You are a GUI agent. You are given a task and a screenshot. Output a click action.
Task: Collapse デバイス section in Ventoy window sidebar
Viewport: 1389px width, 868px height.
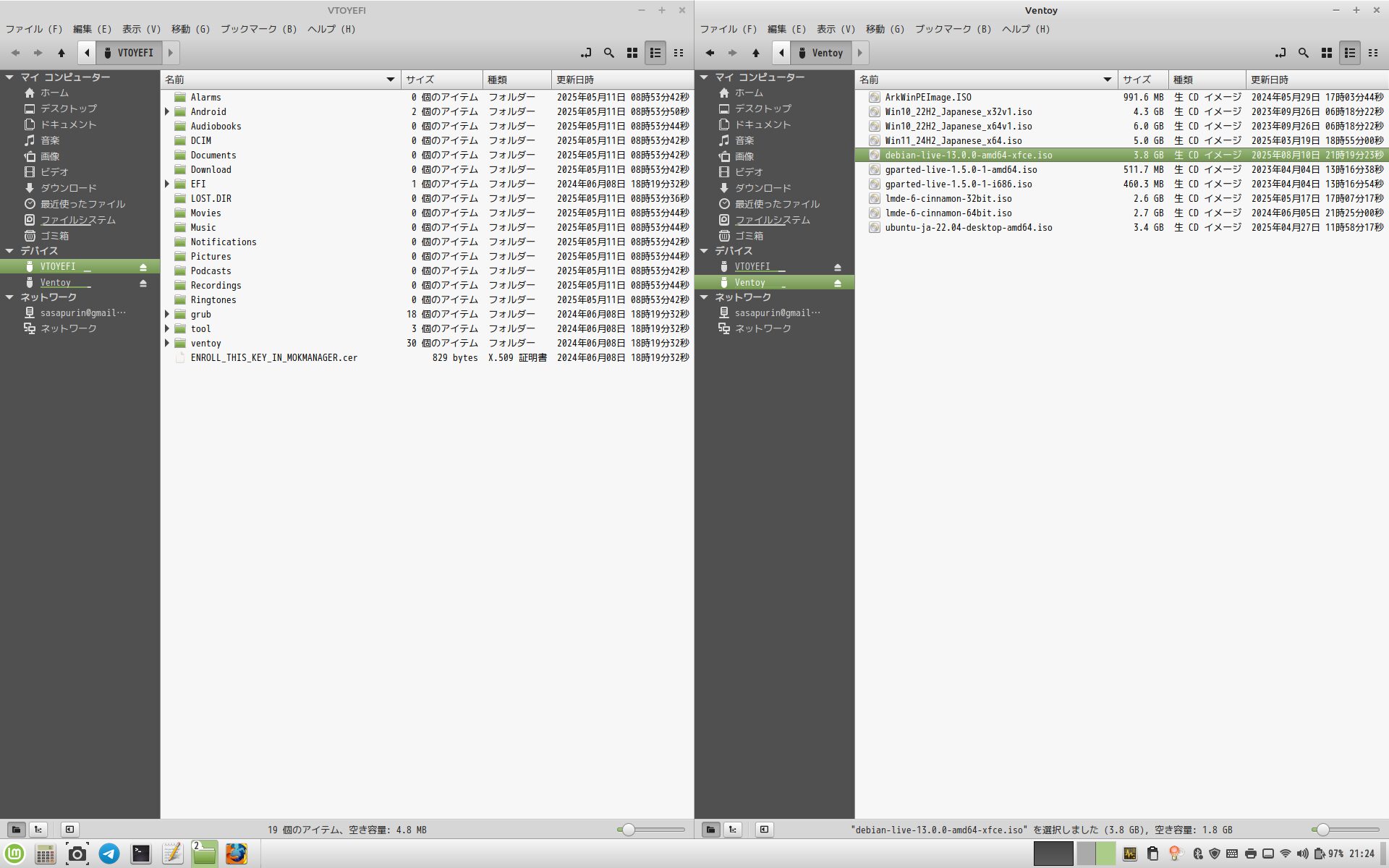click(x=704, y=251)
